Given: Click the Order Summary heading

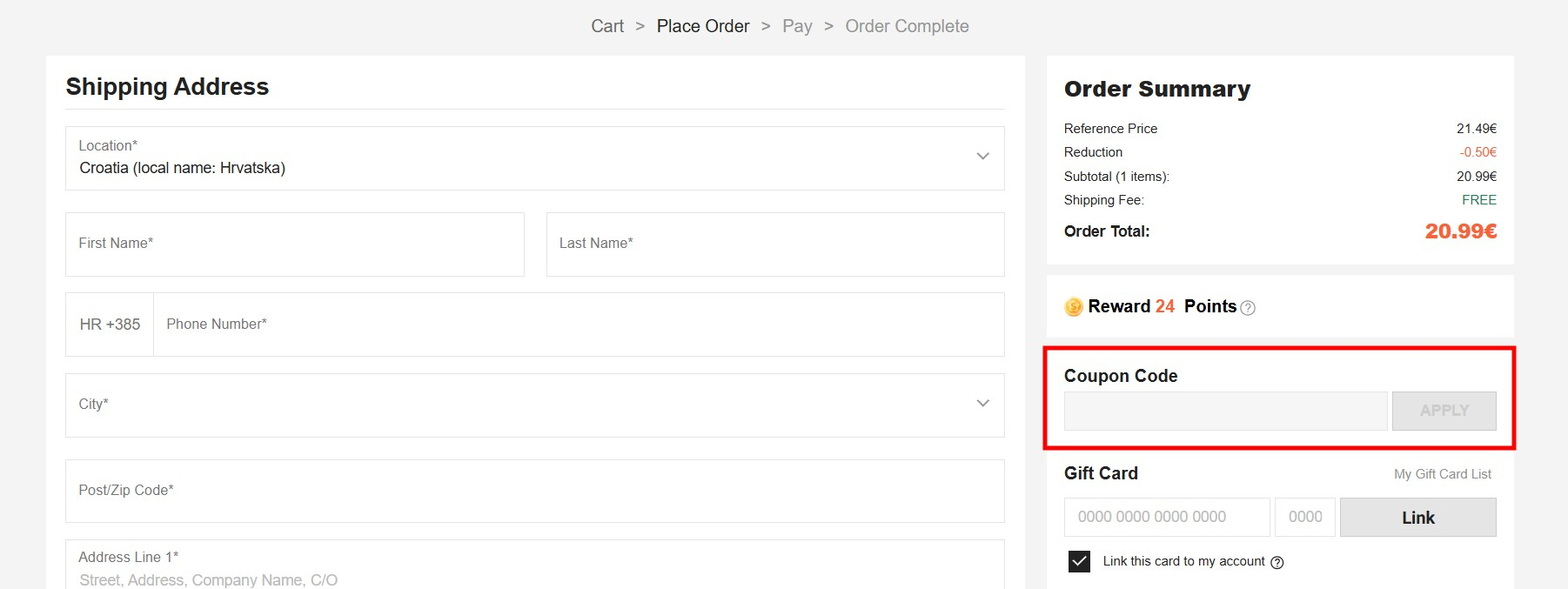Looking at the screenshot, I should coord(1157,89).
